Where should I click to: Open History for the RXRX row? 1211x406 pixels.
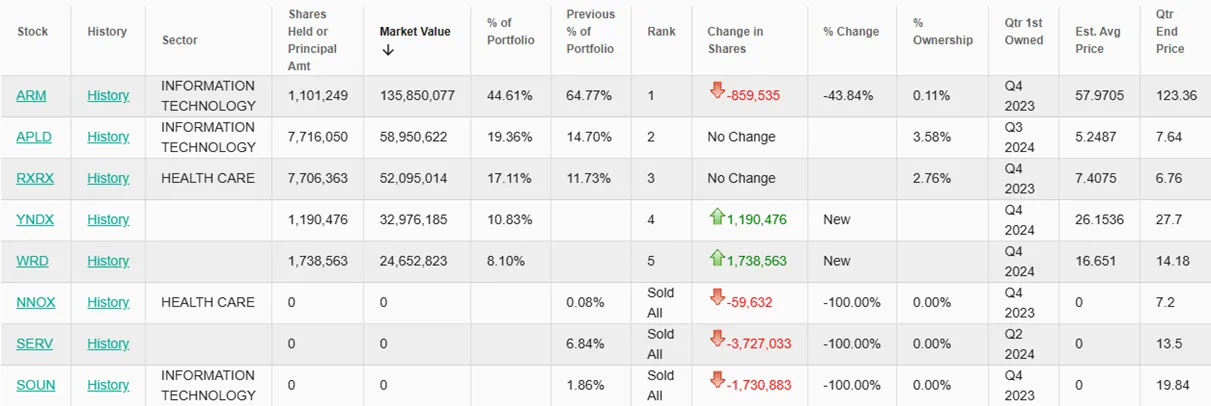coord(108,178)
